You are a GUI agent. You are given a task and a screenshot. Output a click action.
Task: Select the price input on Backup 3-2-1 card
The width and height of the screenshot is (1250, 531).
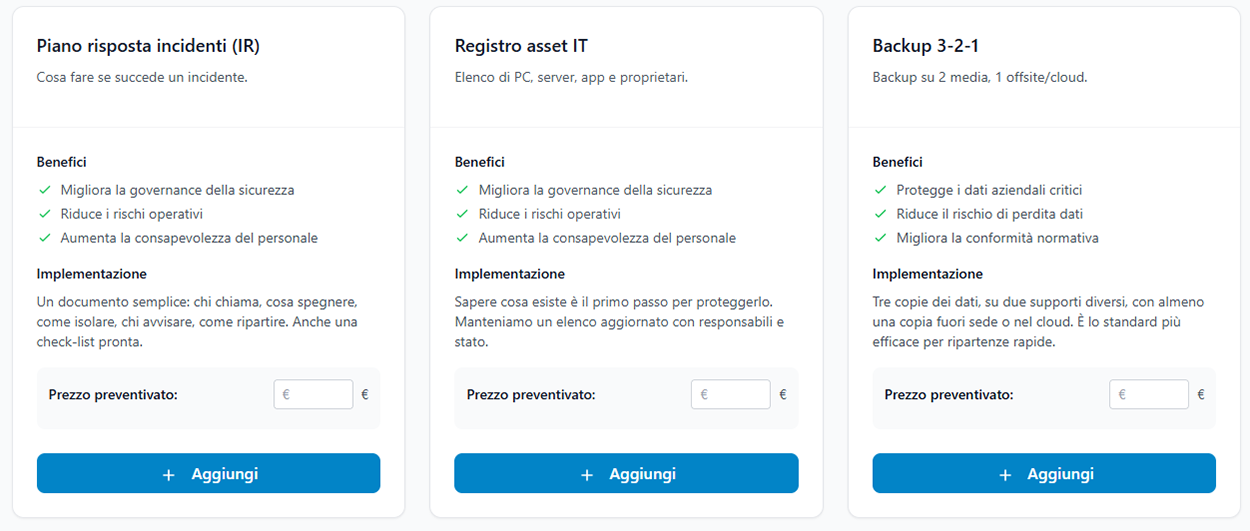pos(1149,395)
